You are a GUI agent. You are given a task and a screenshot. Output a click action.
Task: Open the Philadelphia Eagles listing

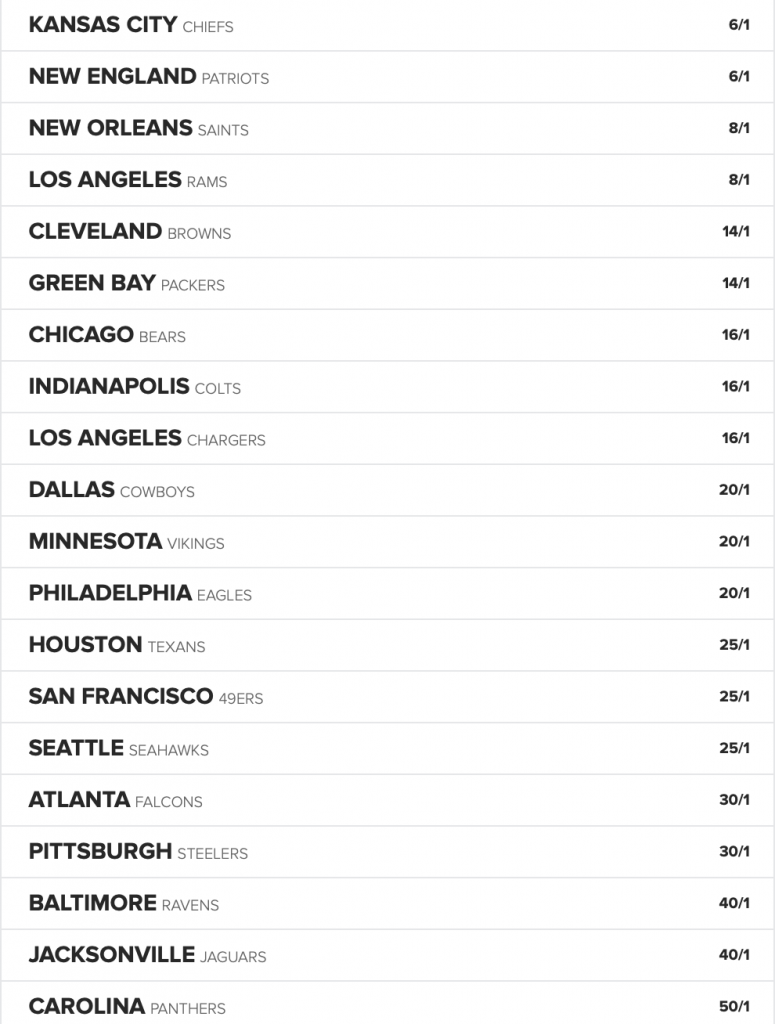point(387,593)
